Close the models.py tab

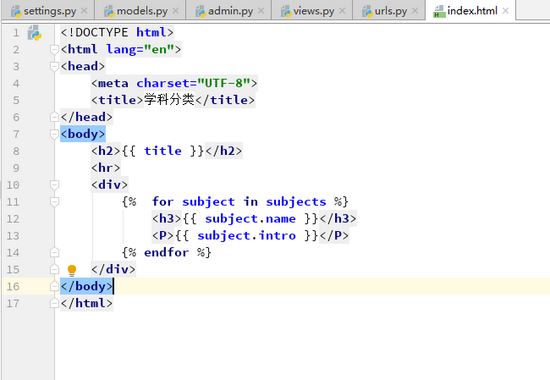tap(176, 11)
